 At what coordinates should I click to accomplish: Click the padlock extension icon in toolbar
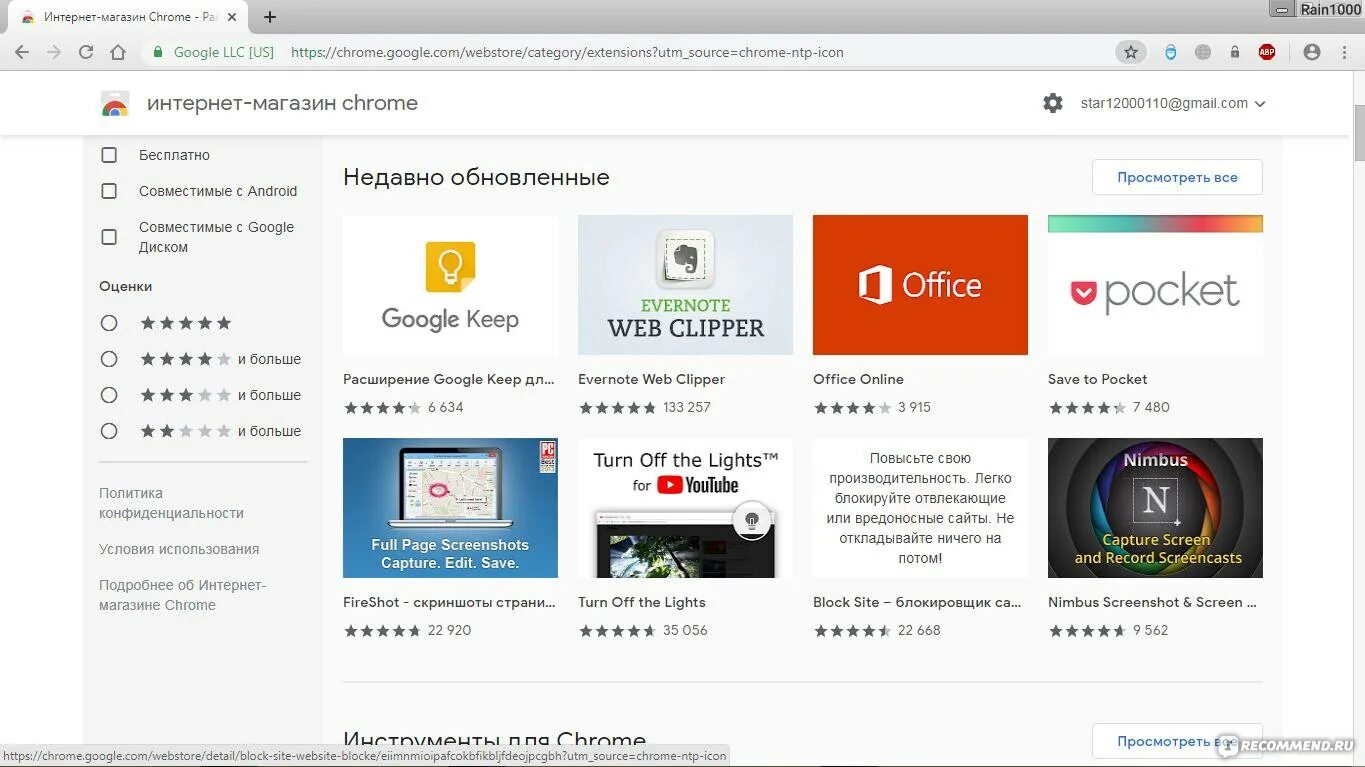click(x=1235, y=52)
